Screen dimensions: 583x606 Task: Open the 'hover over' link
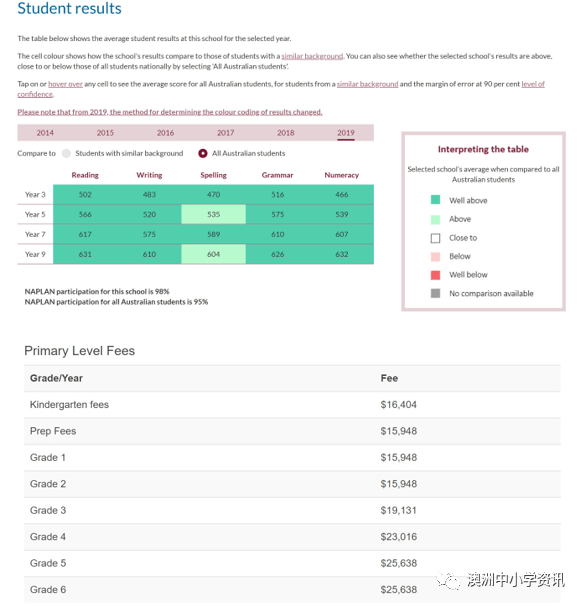tap(65, 84)
